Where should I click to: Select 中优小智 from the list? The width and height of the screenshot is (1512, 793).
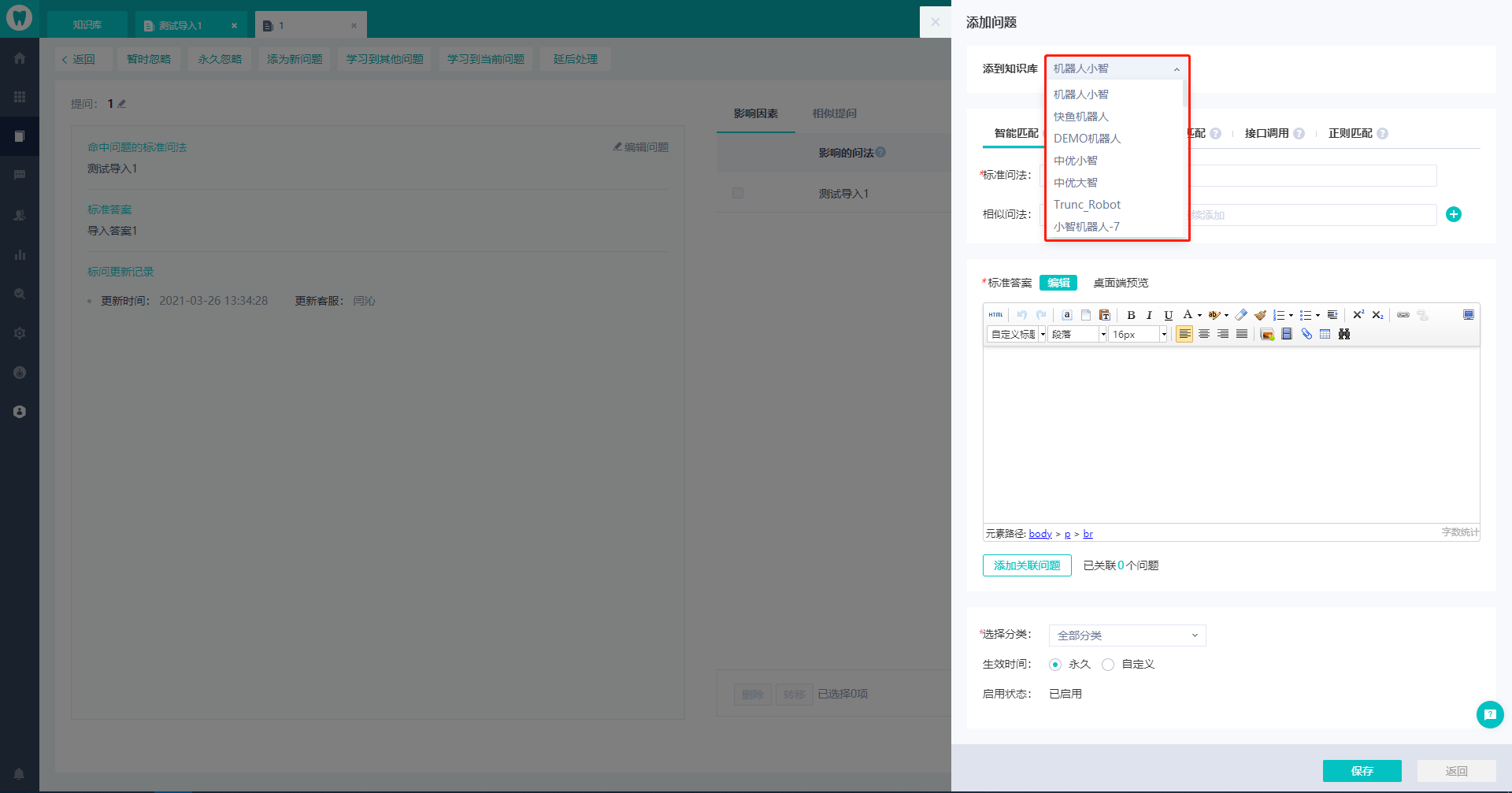pyautogui.click(x=1076, y=161)
